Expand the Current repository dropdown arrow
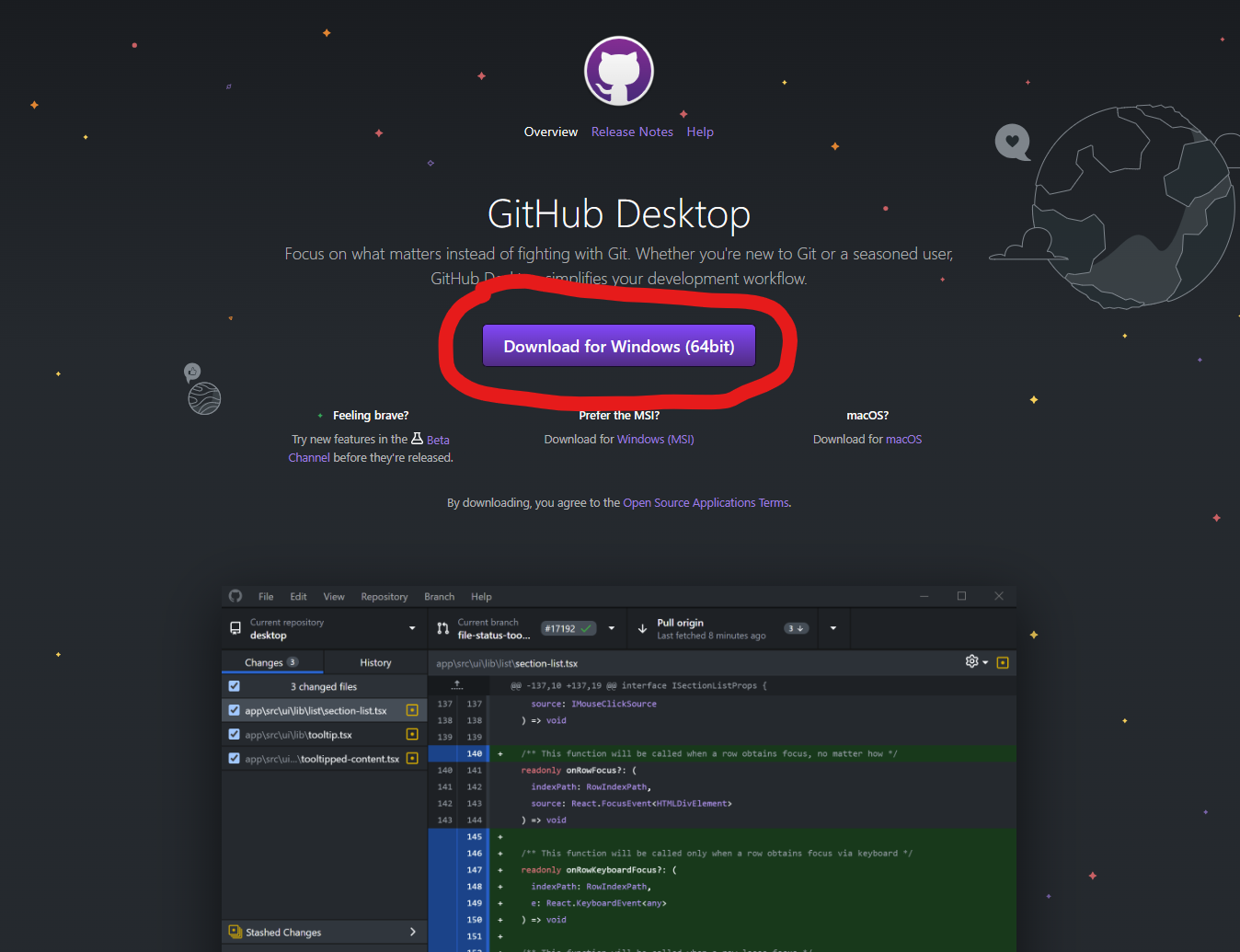Screen dimensions: 1240x952 click(x=412, y=628)
